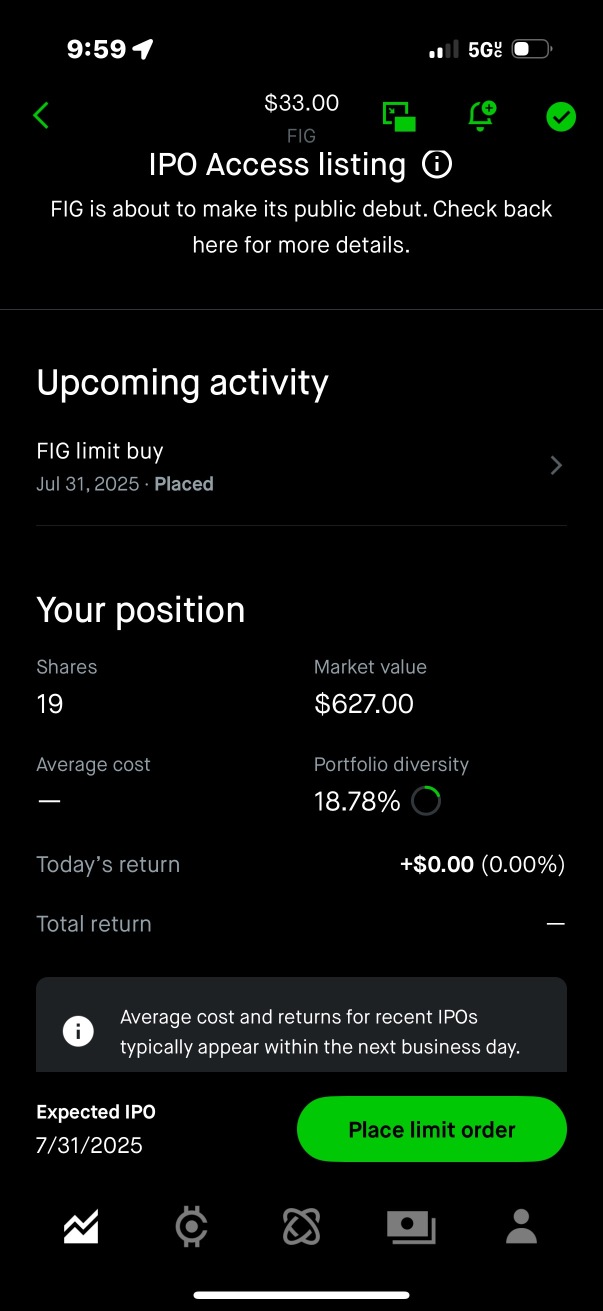The height and width of the screenshot is (1311, 603).
Task: Tap the bell alert icon
Action: point(481,116)
